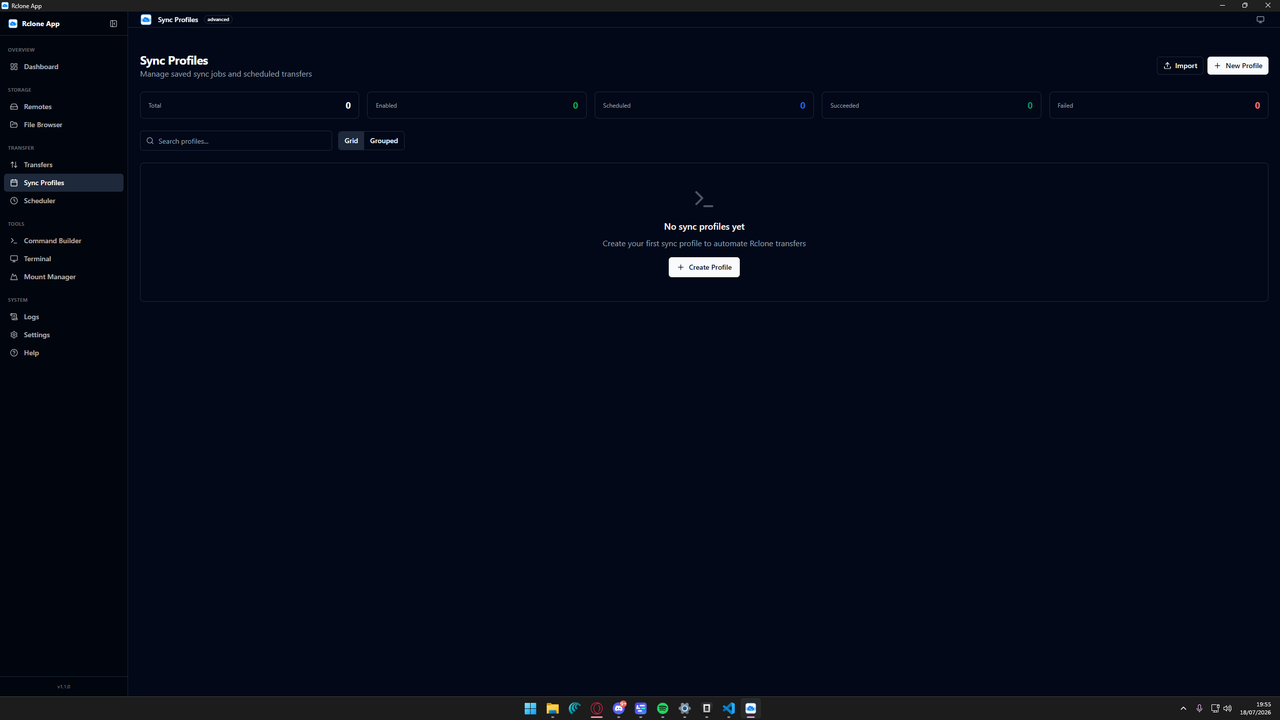1280x720 pixels.
Task: Open Discord from the taskbar
Action: click(x=619, y=708)
